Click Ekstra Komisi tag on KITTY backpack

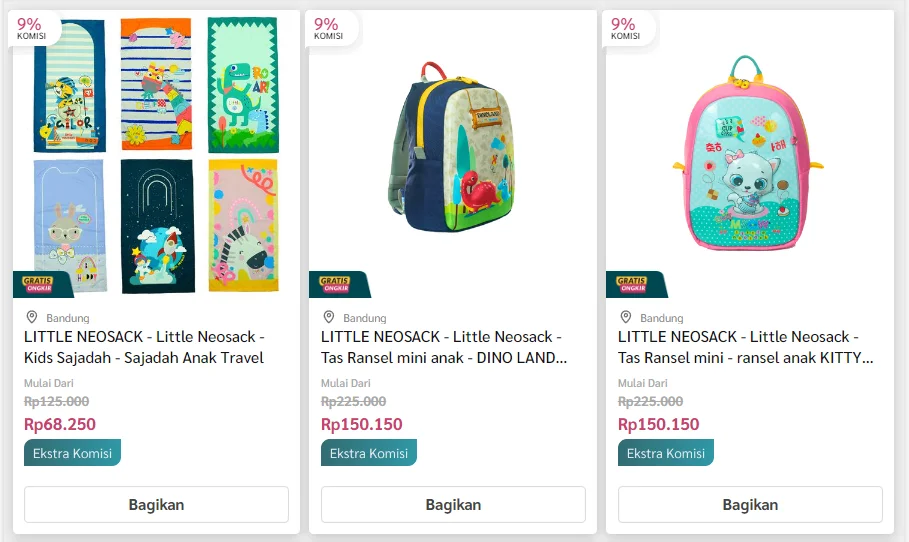point(666,453)
